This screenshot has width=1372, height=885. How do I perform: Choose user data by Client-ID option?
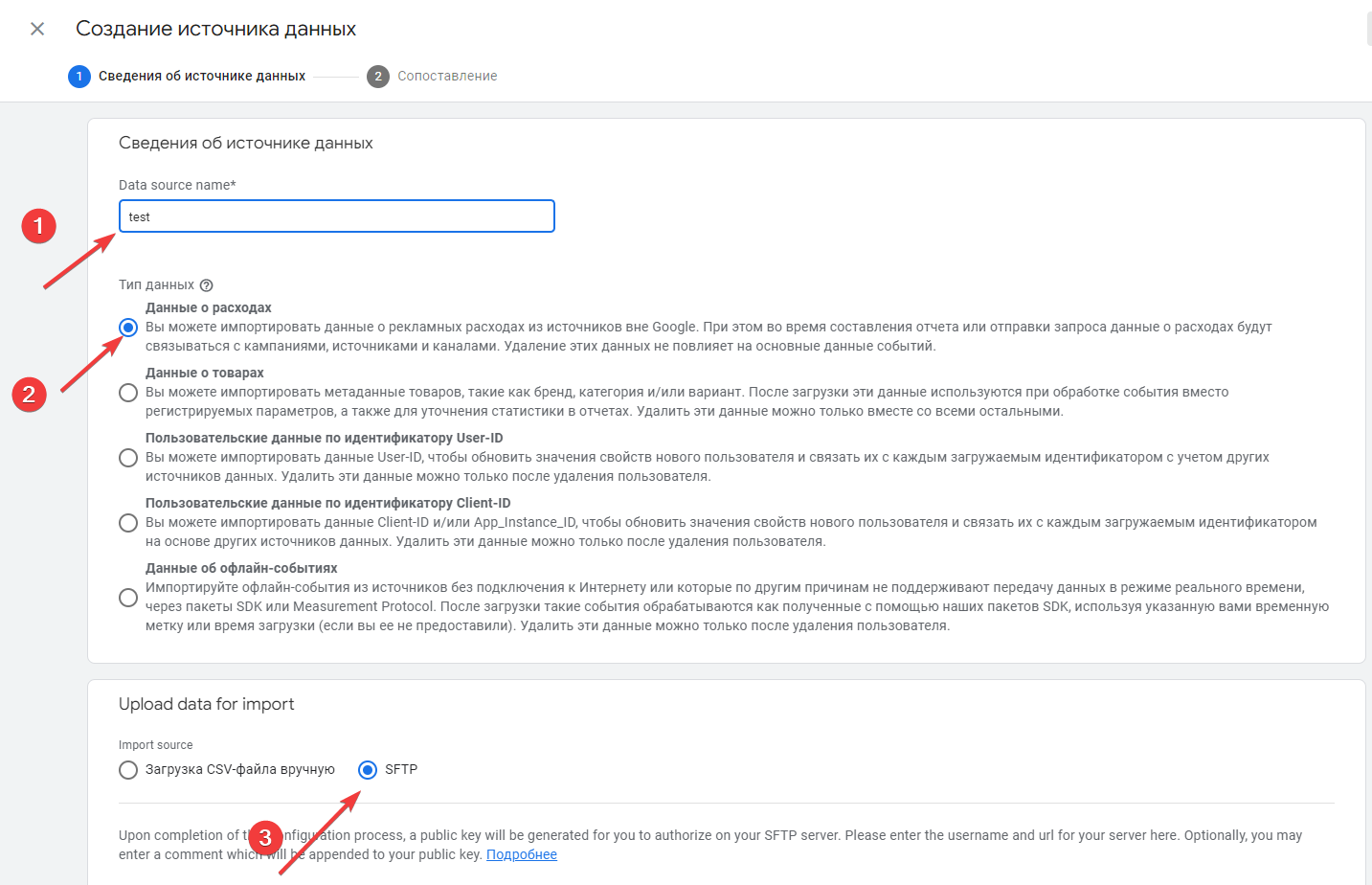click(x=128, y=523)
